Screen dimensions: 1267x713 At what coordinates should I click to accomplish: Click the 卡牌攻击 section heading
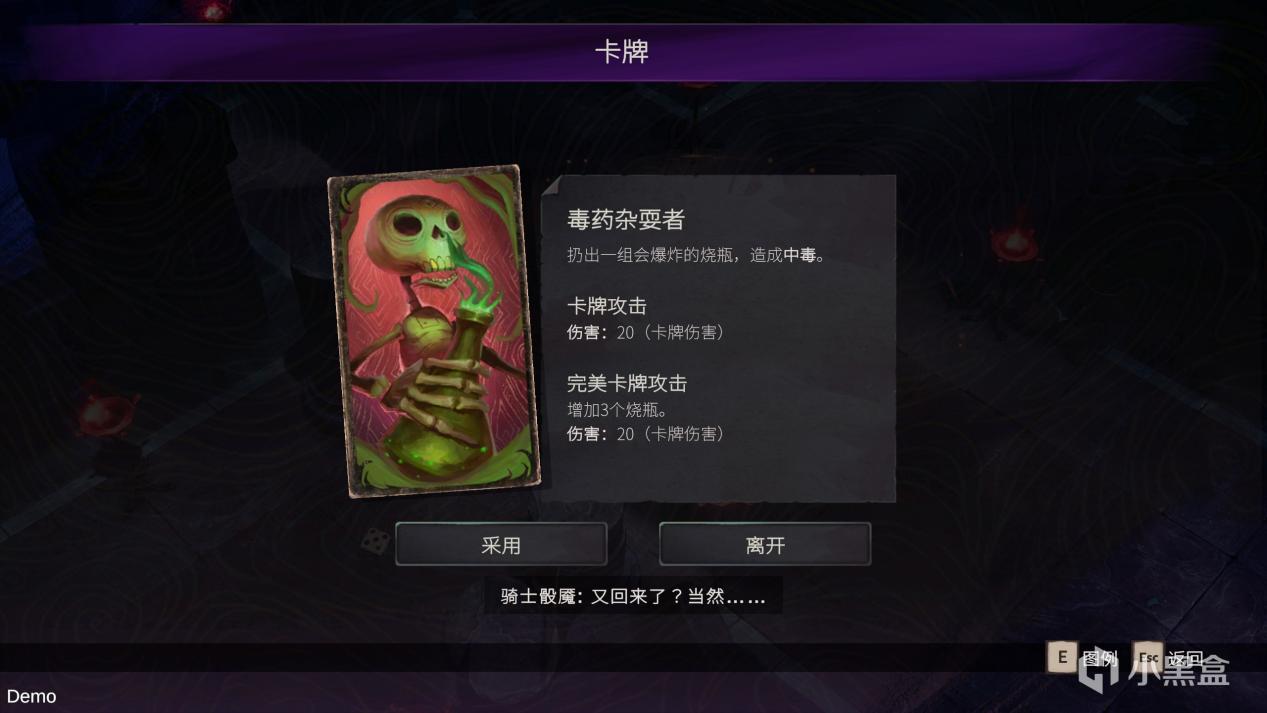tap(607, 306)
